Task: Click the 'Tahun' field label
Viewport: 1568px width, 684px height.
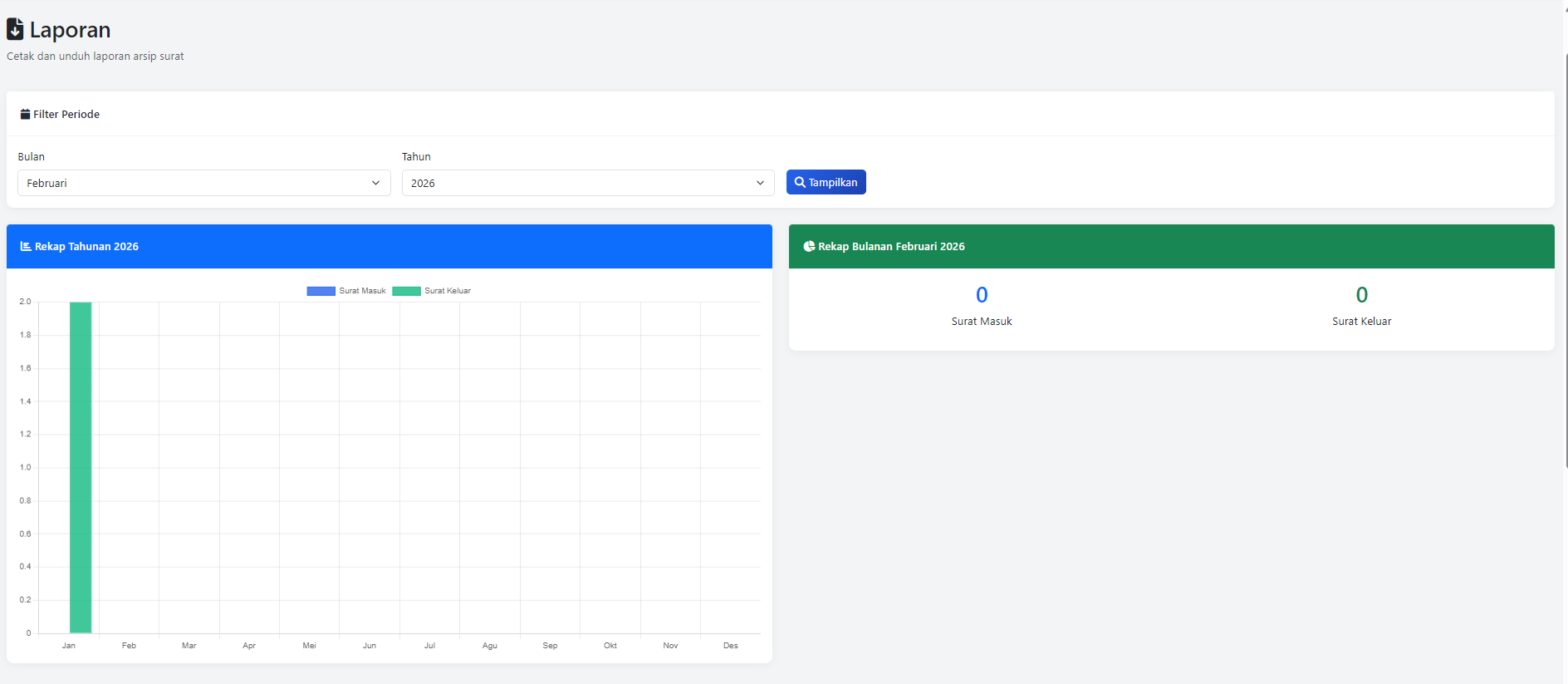Action: [x=416, y=156]
